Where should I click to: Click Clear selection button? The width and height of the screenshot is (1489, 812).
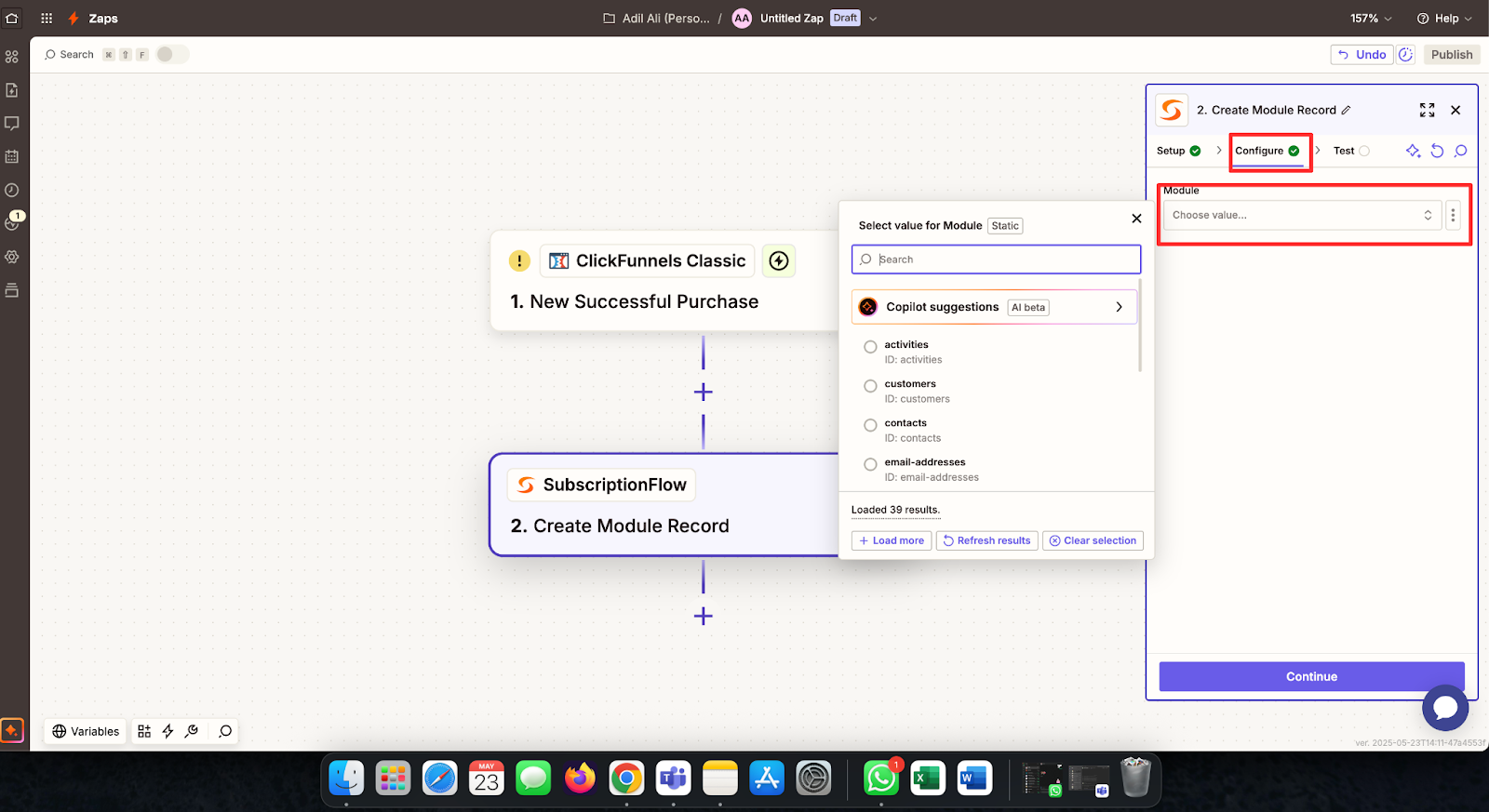click(x=1093, y=540)
